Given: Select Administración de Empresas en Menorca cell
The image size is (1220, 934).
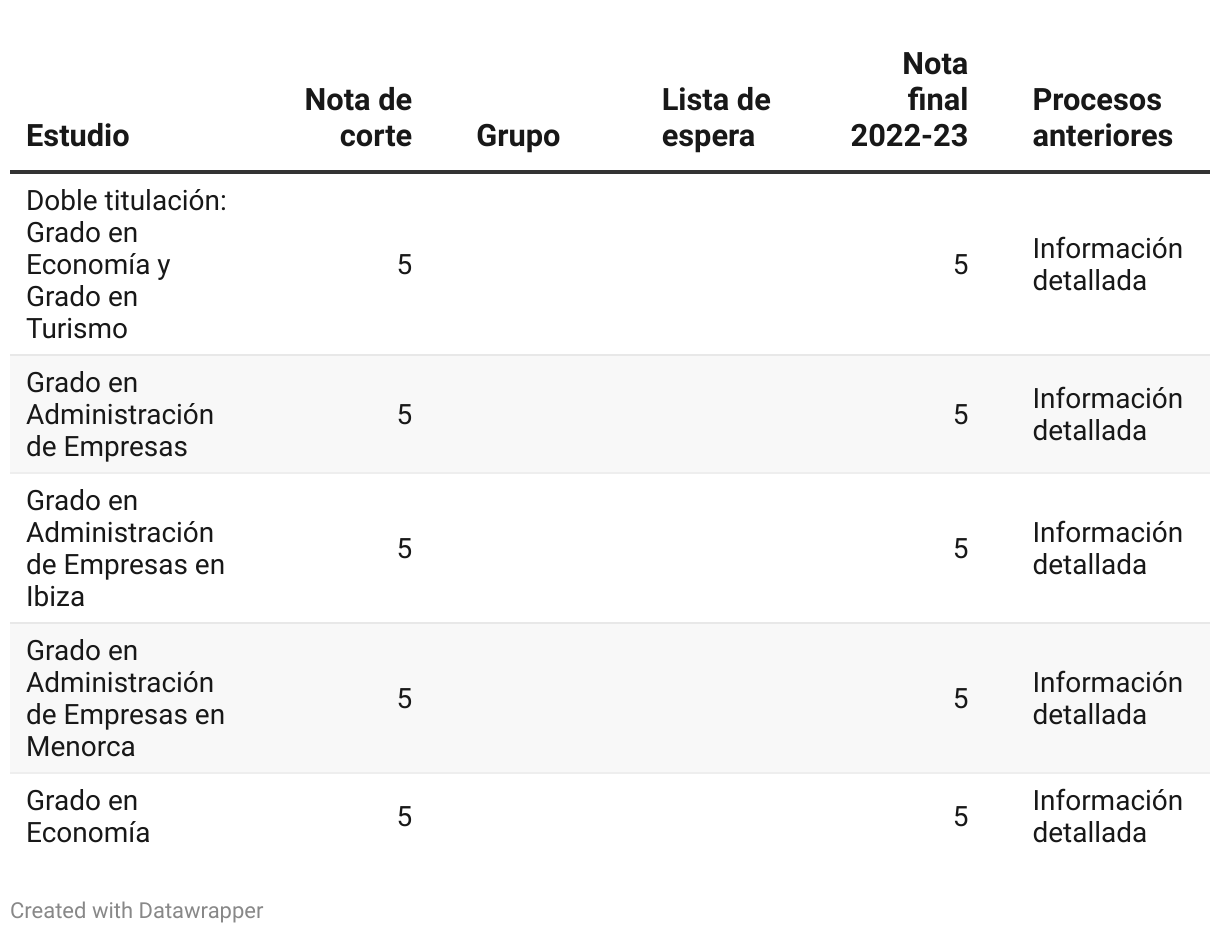Looking at the screenshot, I should [125, 698].
